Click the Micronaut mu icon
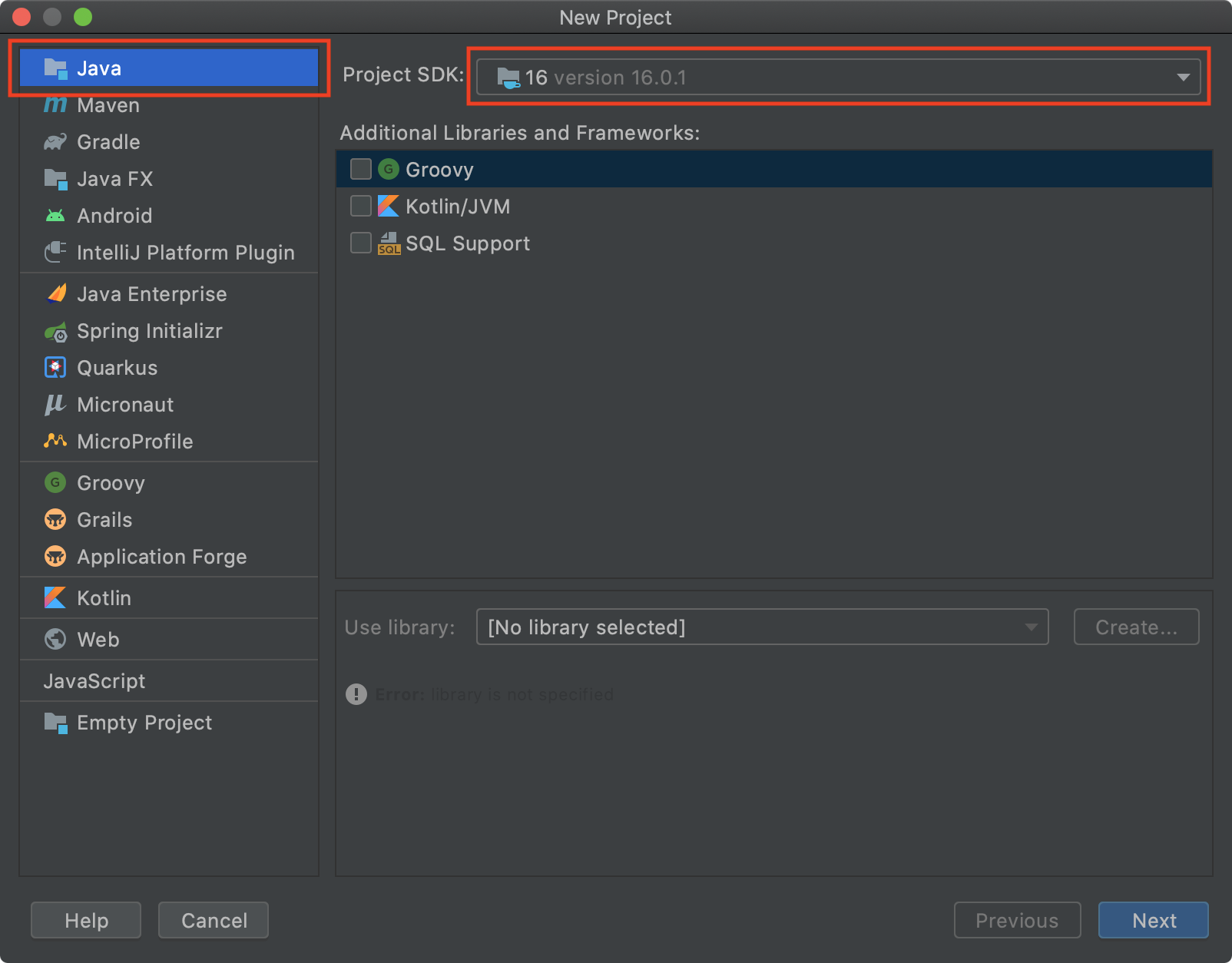 coord(55,405)
